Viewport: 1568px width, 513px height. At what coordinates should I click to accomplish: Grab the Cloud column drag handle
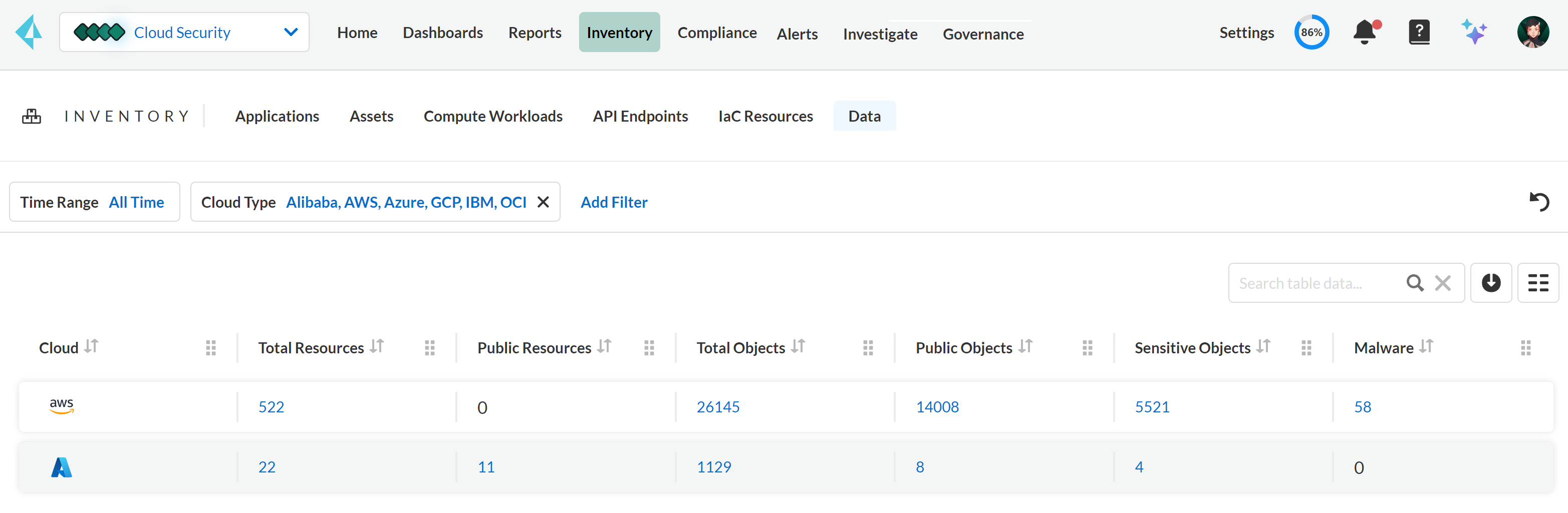pyautogui.click(x=210, y=348)
